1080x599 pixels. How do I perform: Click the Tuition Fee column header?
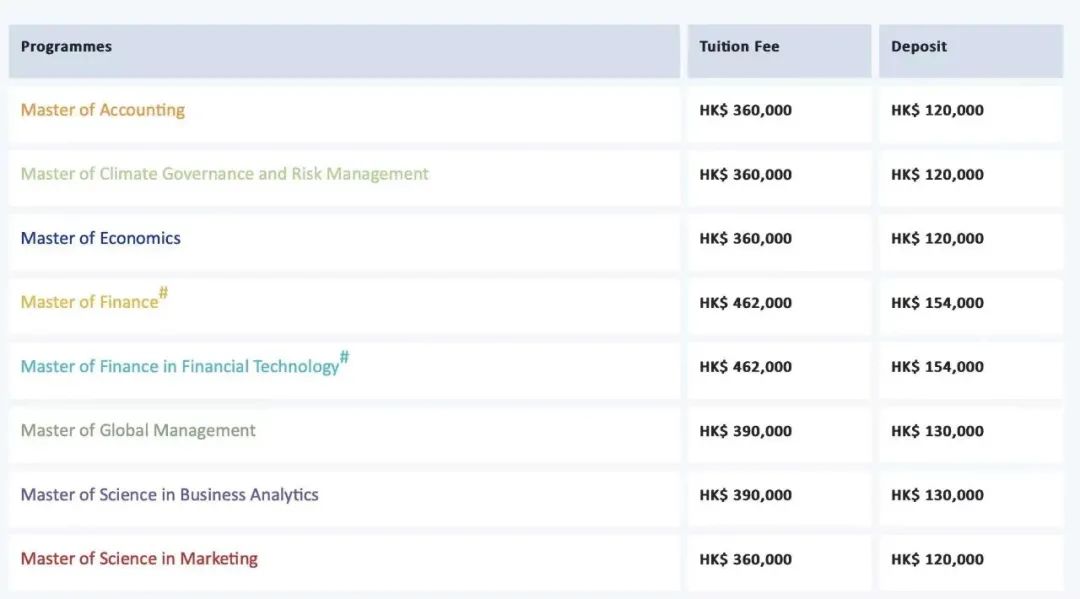coord(739,47)
